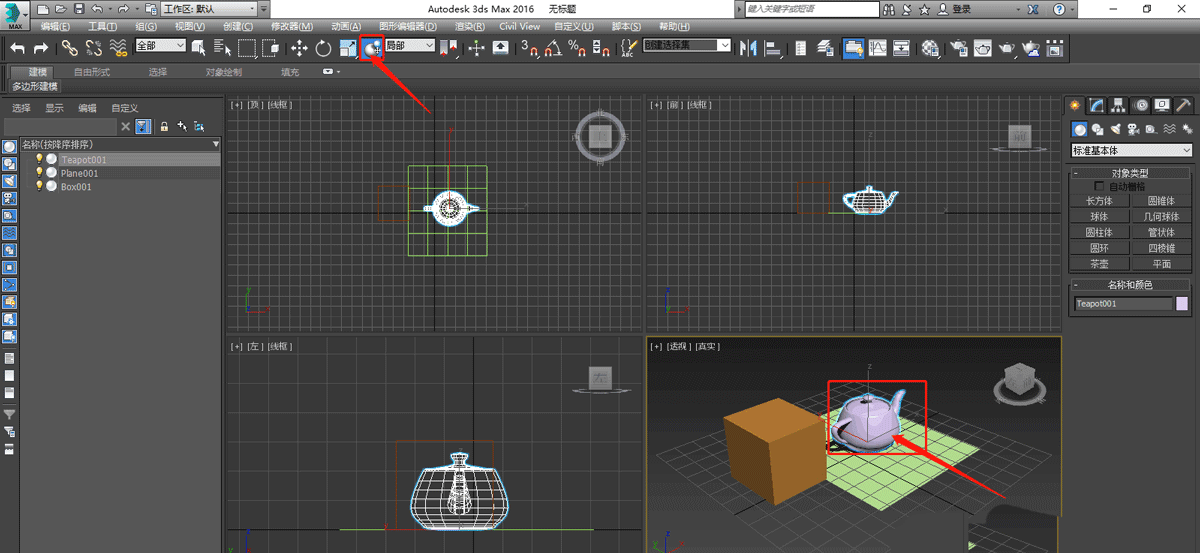Toggle the Angle Snap button
The height and width of the screenshot is (553, 1200).
(553, 47)
